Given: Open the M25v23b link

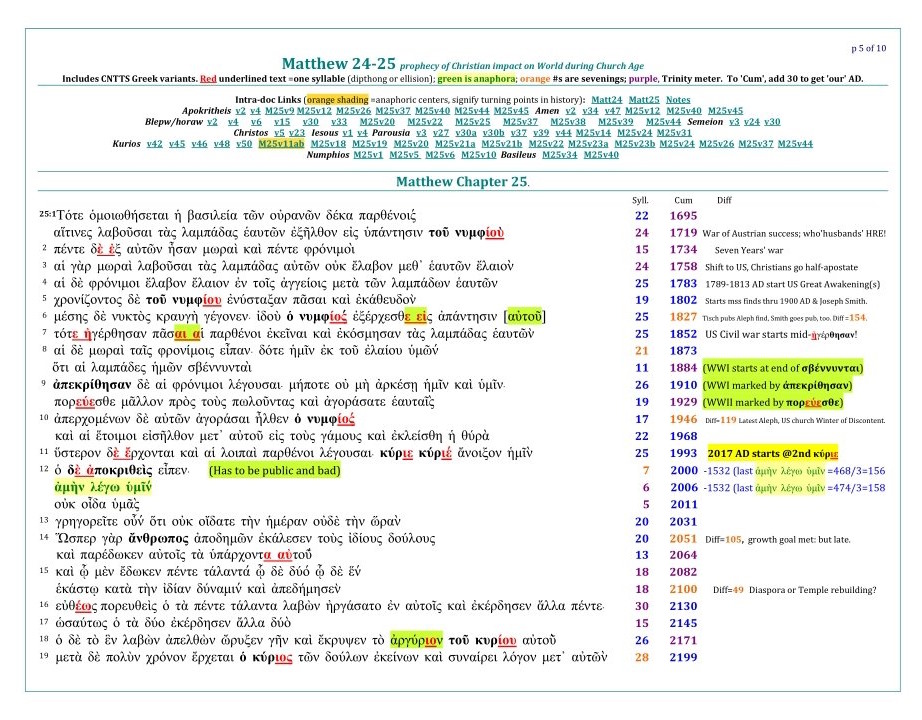Looking at the screenshot, I should (x=634, y=144).
